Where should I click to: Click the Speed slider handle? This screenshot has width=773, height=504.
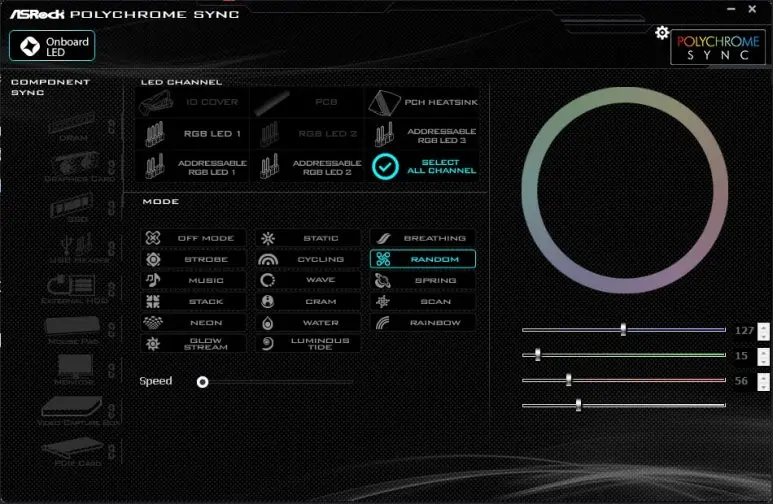[202, 382]
